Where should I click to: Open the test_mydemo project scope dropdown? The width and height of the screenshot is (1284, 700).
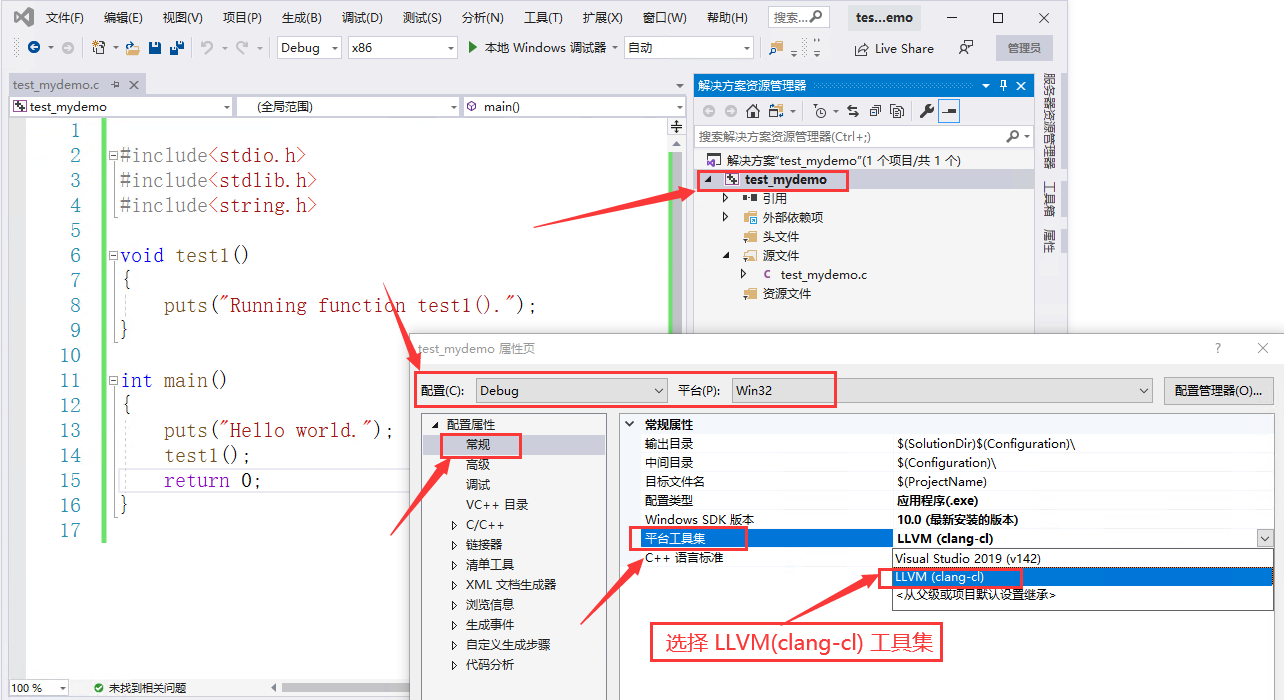click(121, 106)
